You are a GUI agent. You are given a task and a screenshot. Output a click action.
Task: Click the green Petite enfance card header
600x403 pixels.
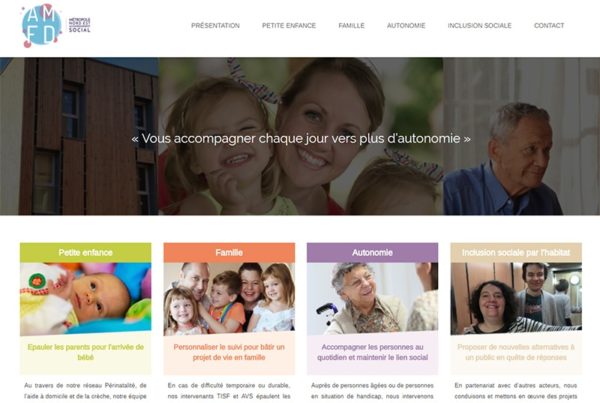(x=86, y=253)
